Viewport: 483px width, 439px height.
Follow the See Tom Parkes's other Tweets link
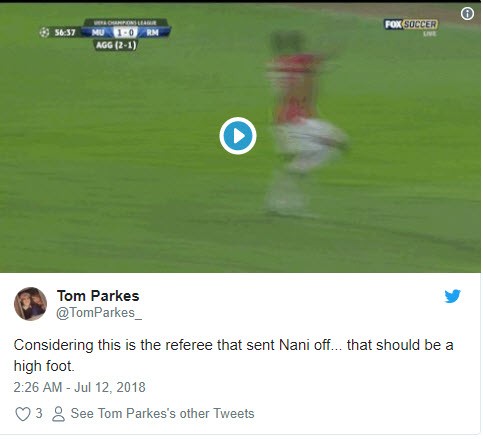[162, 413]
